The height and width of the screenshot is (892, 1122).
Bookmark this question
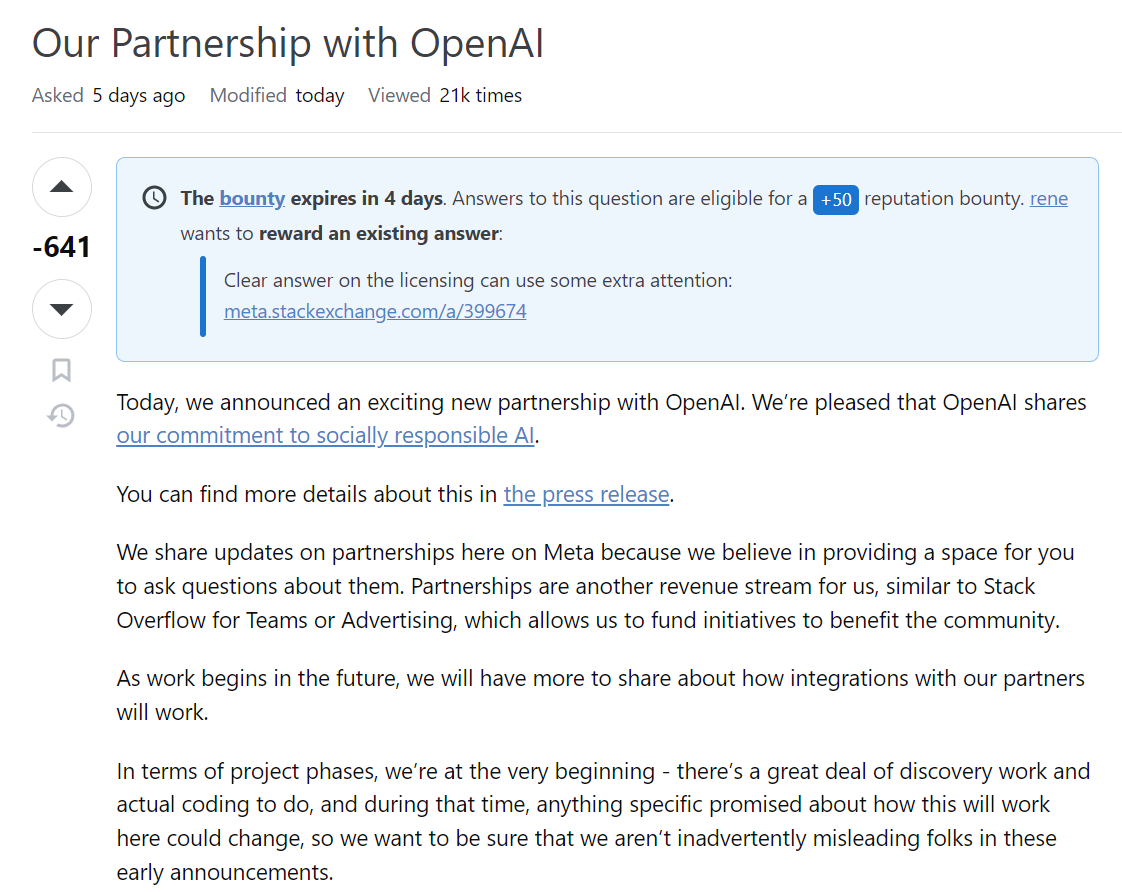click(x=62, y=371)
